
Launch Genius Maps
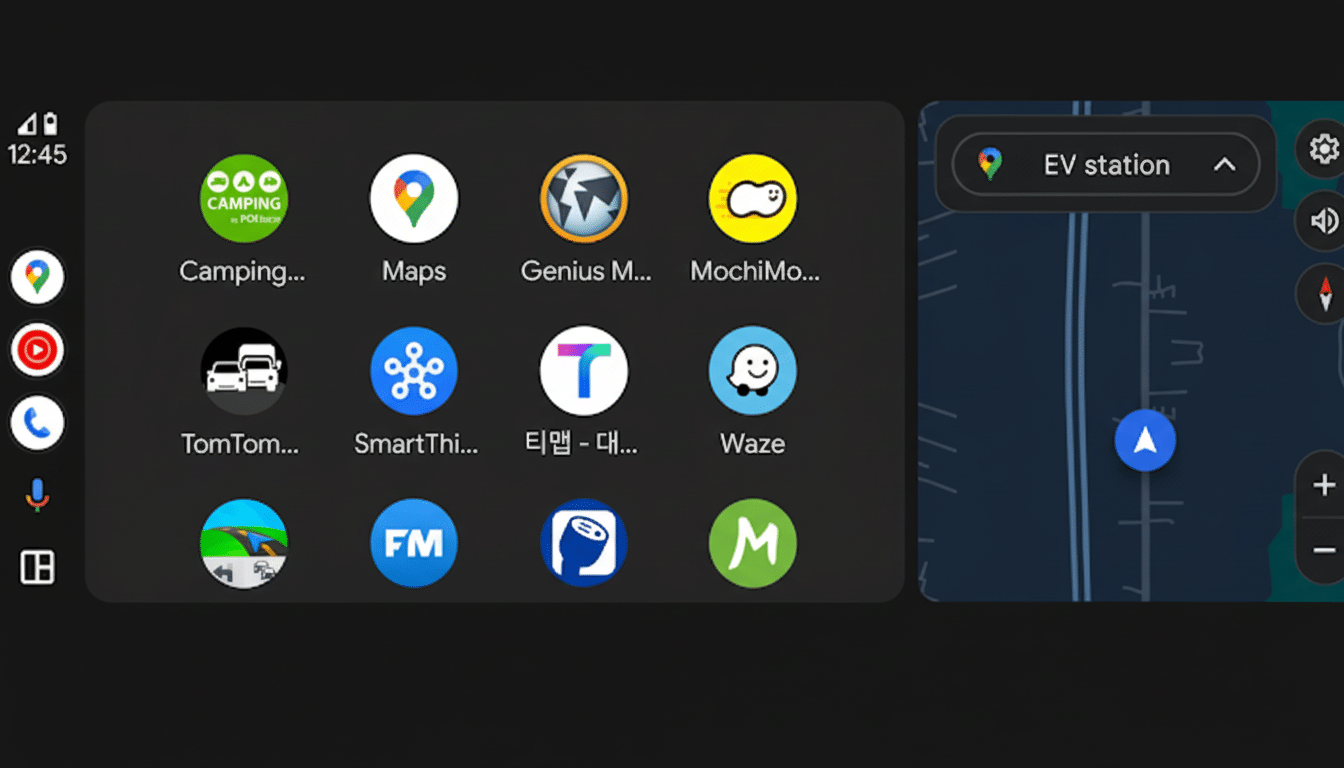point(584,198)
